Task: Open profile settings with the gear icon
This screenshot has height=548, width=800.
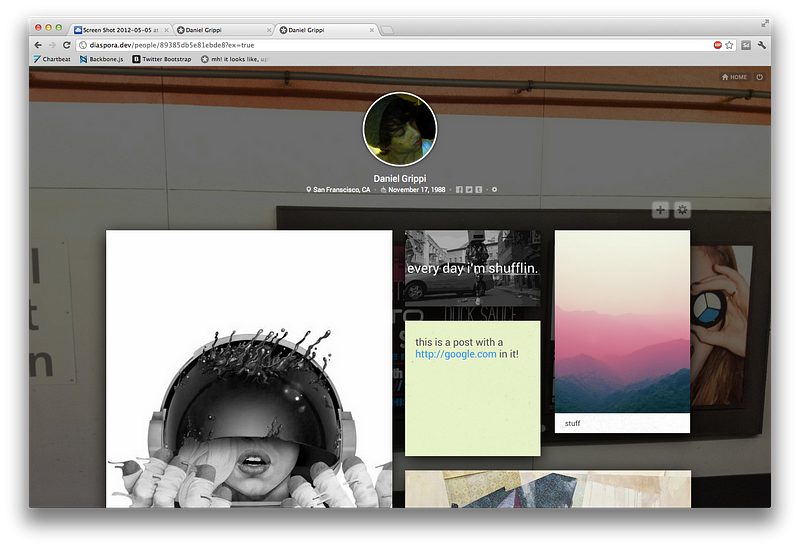Action: point(682,210)
